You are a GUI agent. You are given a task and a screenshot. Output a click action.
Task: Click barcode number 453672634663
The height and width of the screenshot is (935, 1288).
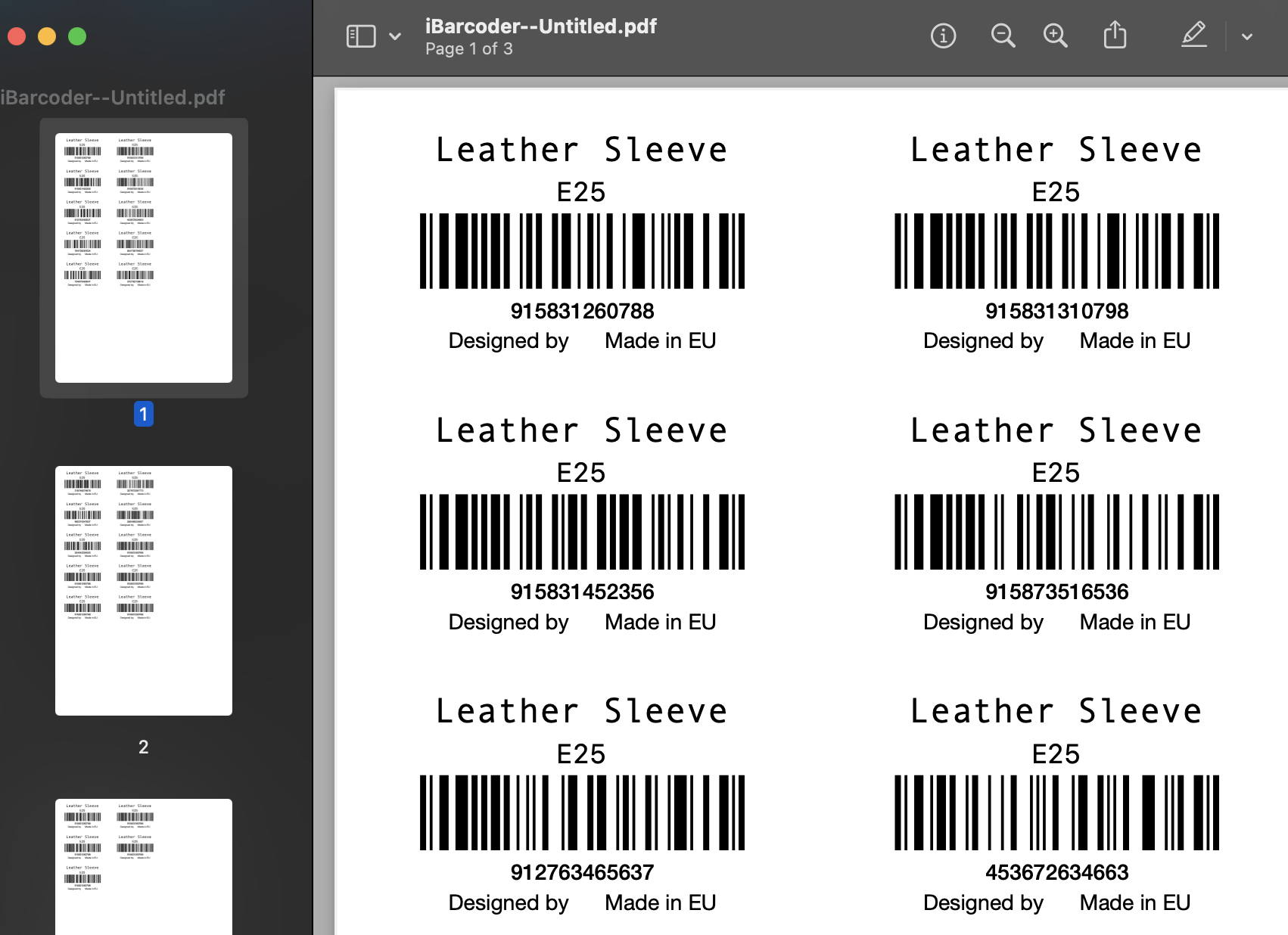click(x=1056, y=872)
